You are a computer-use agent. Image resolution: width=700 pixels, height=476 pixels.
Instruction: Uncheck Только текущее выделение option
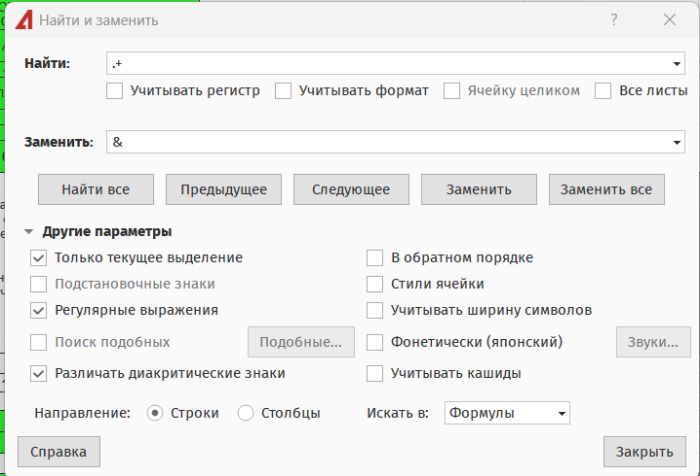[38, 258]
